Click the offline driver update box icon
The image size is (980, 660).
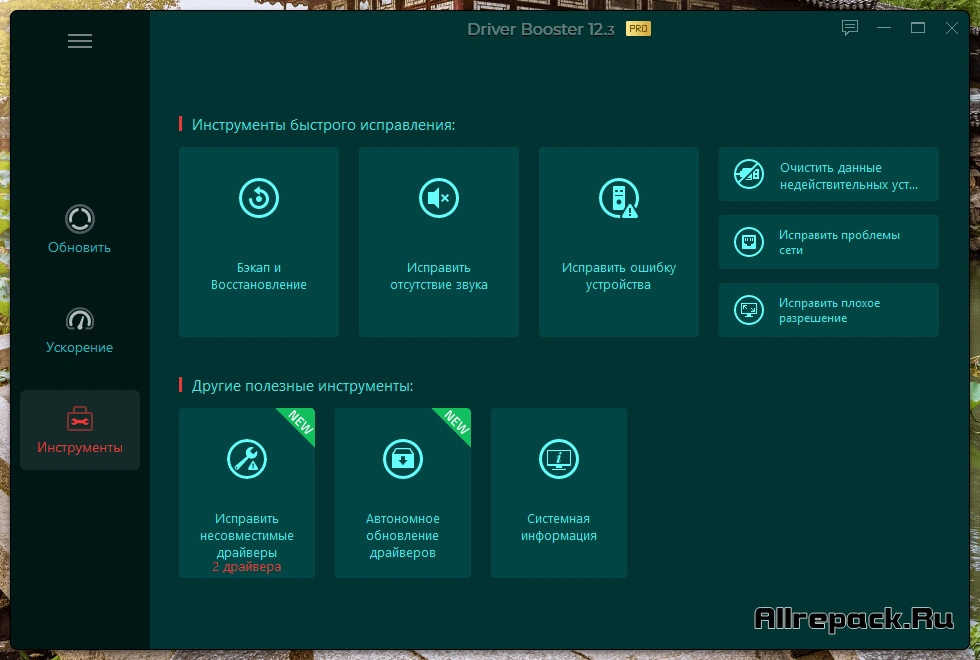click(403, 459)
